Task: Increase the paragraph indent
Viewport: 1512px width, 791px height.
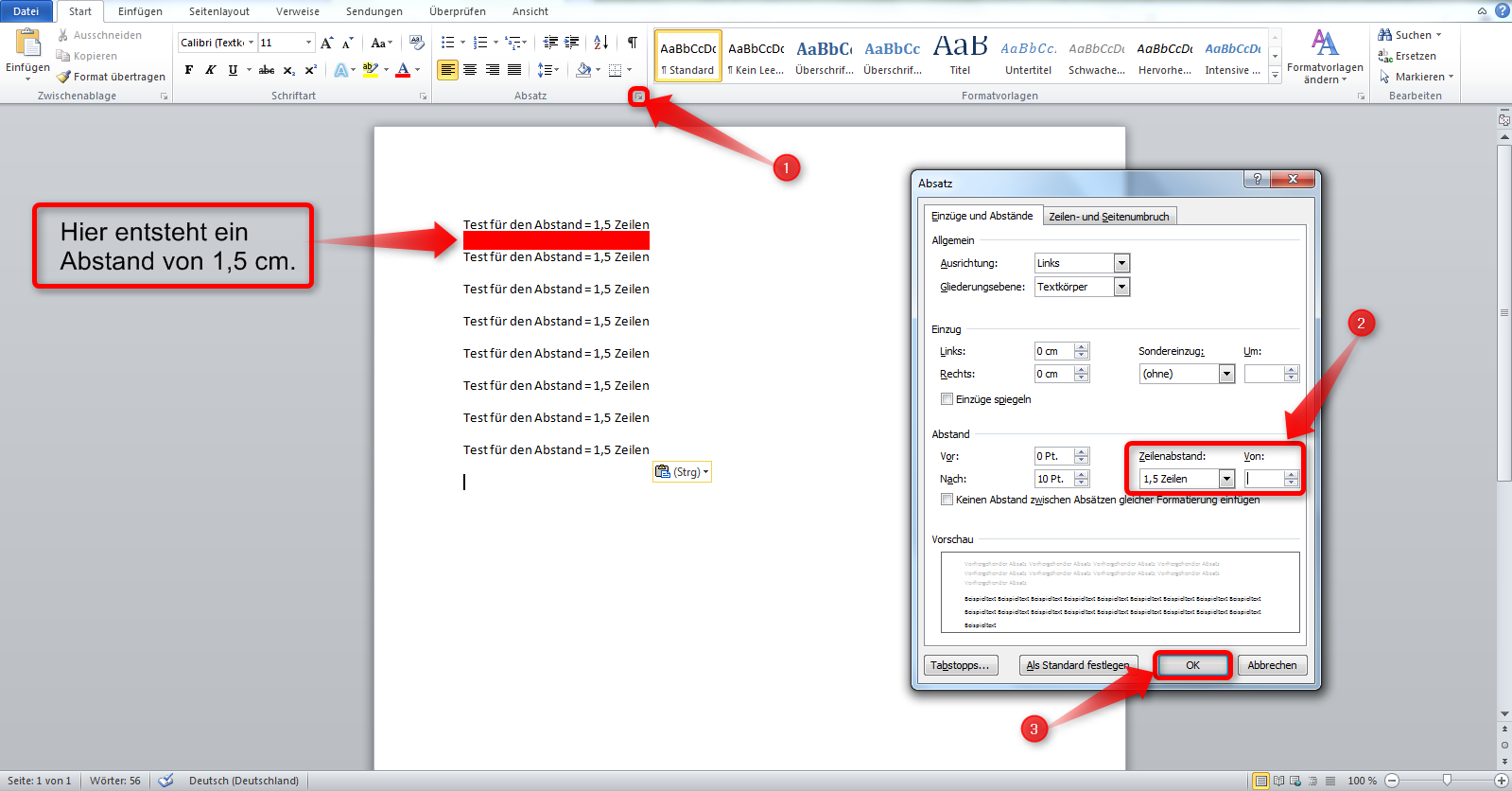Action: tap(571, 43)
